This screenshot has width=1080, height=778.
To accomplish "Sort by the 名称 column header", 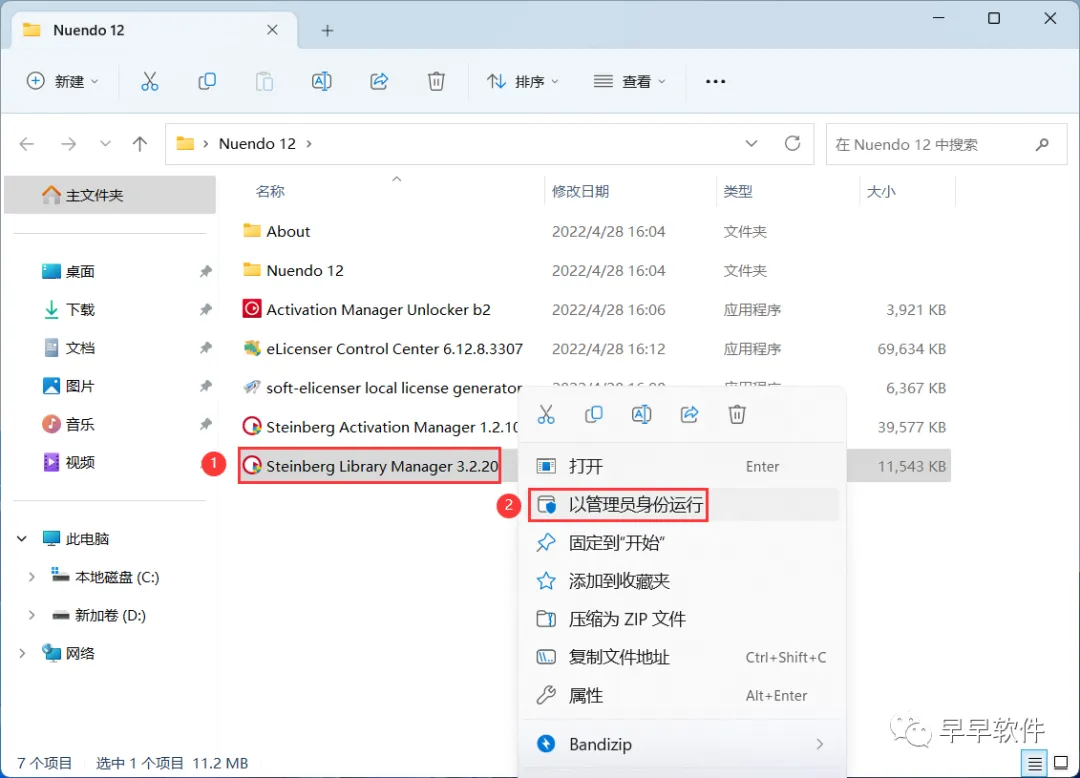I will 270,191.
